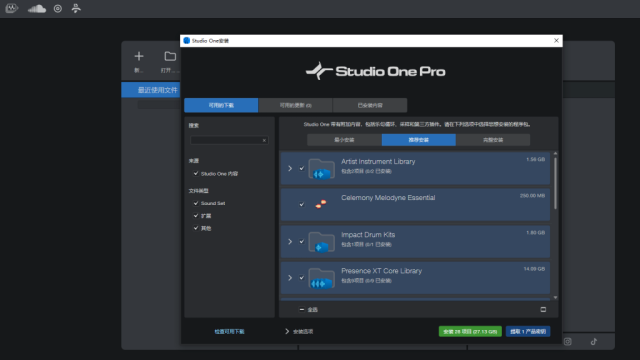Click the Celemony Melodyne Essential icon

[x=321, y=204]
